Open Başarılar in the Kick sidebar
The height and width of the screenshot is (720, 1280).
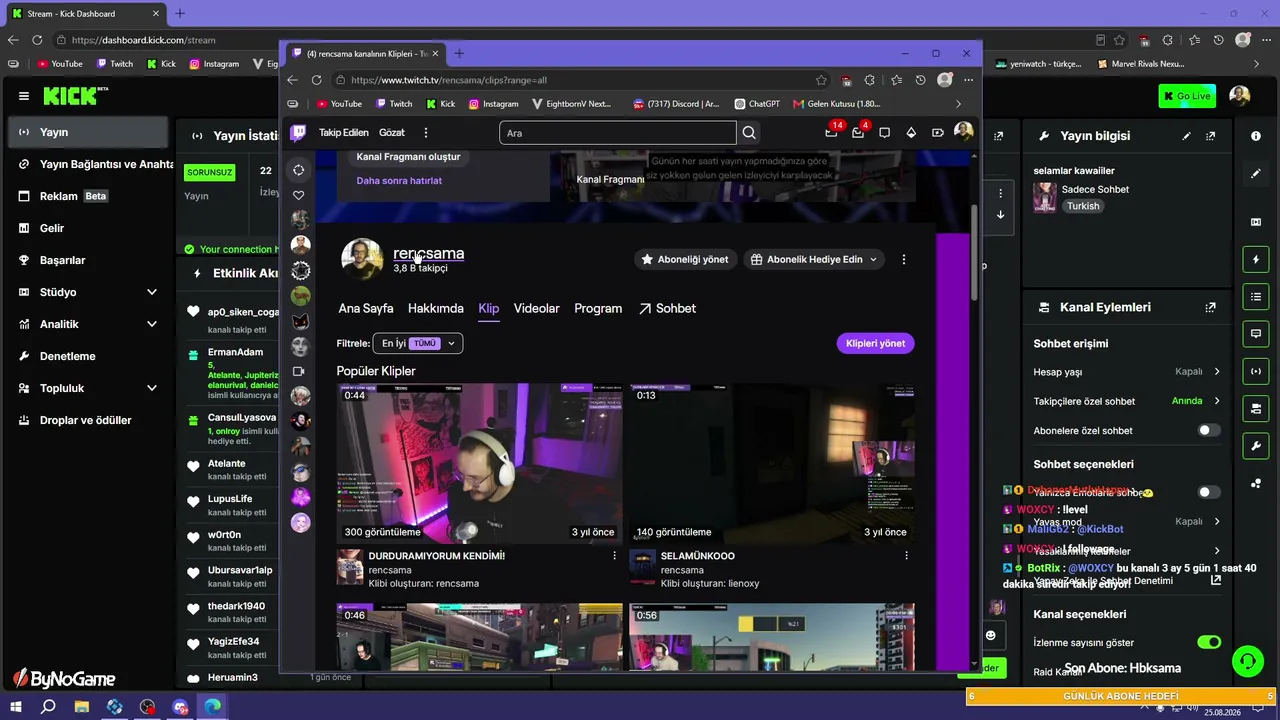62,260
